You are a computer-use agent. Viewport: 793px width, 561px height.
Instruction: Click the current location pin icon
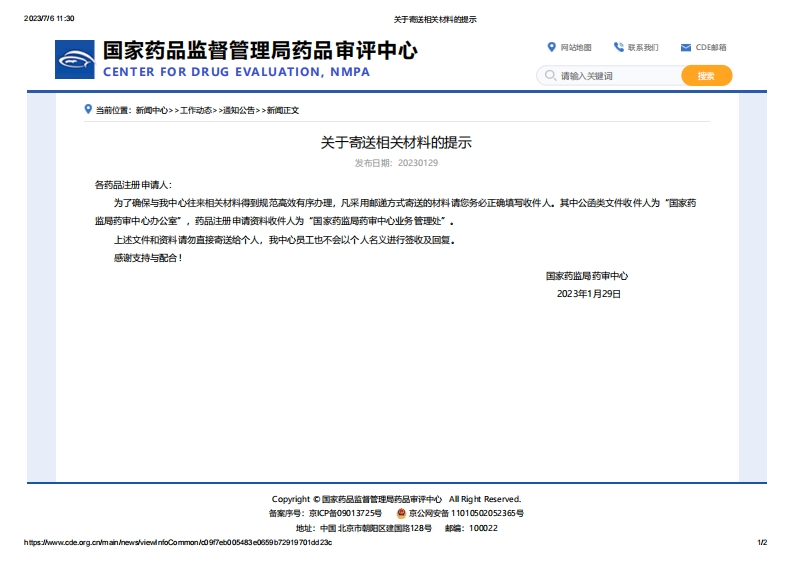tap(88, 109)
